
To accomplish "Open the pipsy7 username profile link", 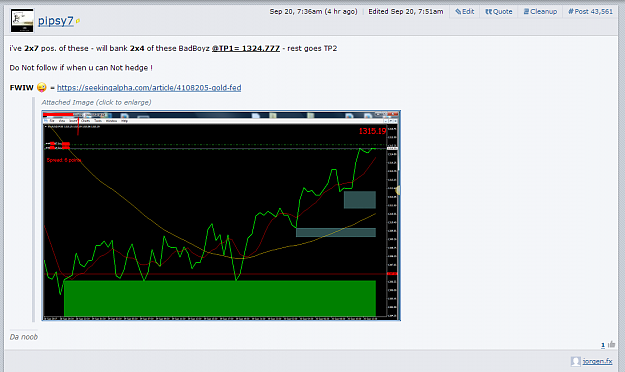I will (55, 21).
